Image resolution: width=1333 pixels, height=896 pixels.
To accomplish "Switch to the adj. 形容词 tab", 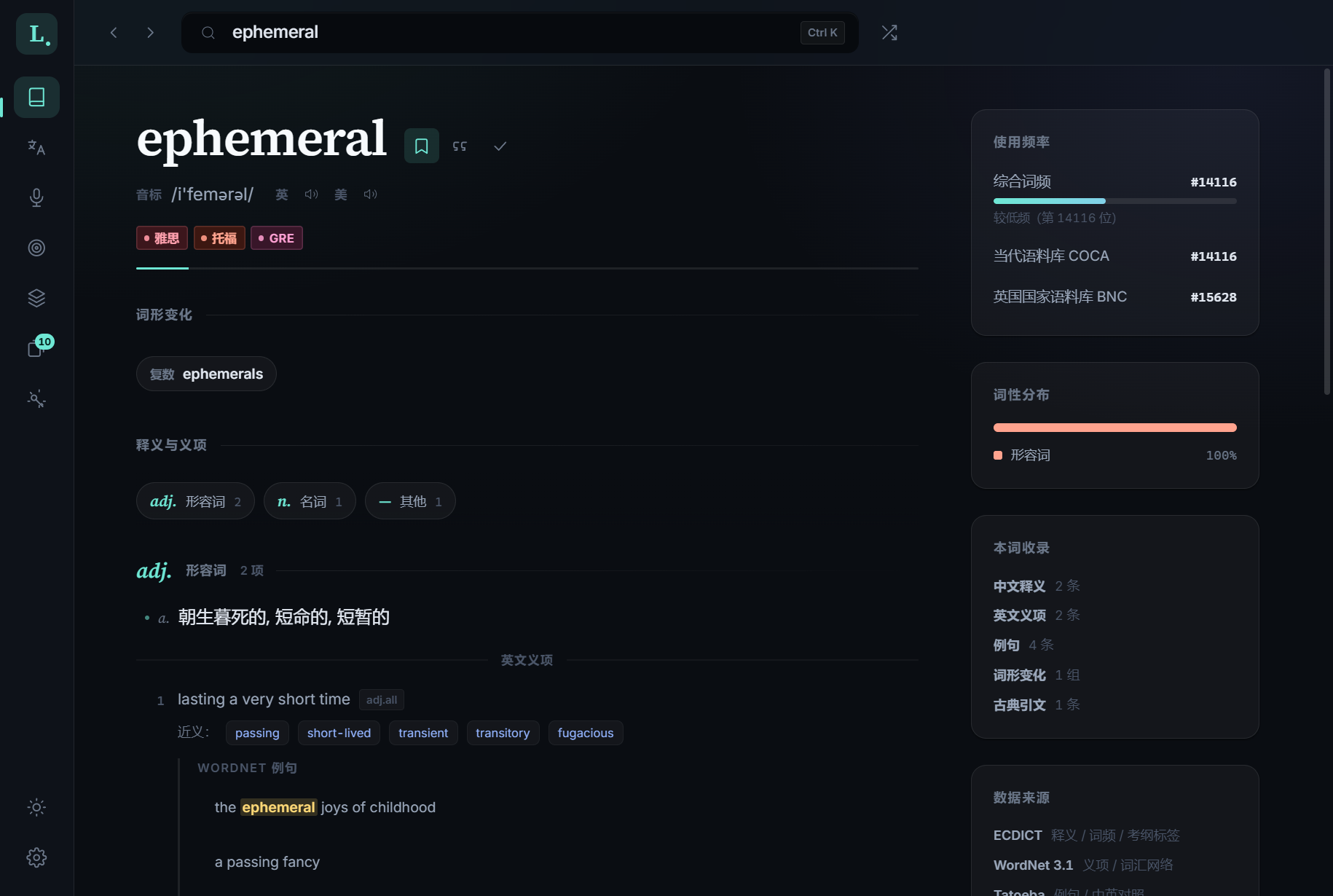I will click(195, 501).
